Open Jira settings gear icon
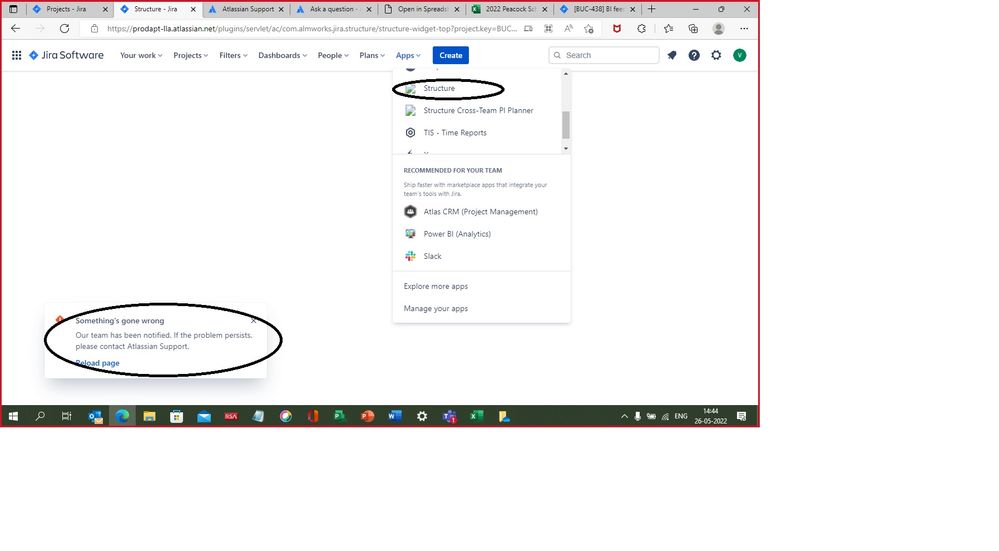The image size is (999, 551). pyautogui.click(x=716, y=55)
